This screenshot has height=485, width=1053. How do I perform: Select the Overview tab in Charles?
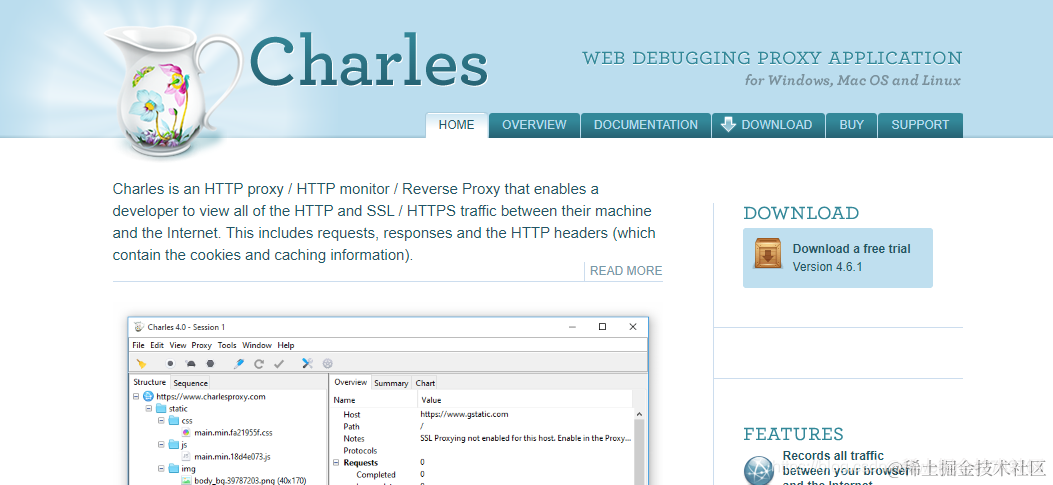(x=351, y=382)
